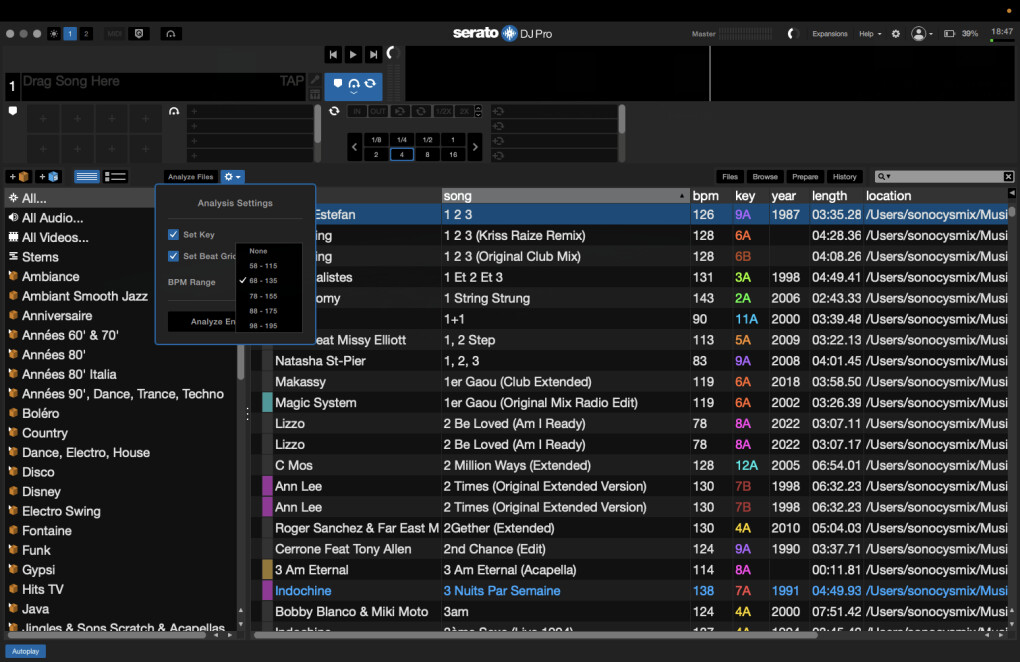Click the previous track playback button
The width and height of the screenshot is (1020, 662).
[333, 55]
